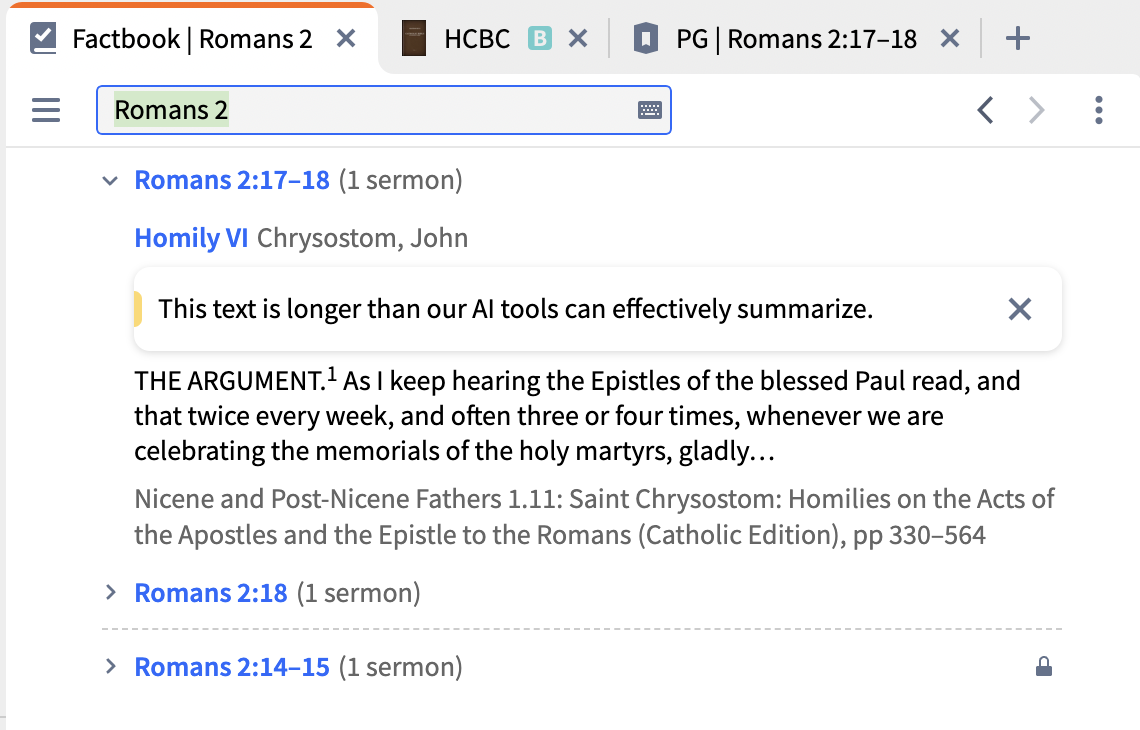Open the Romans 2:17–18 link
The image size is (1140, 730).
coord(232,181)
